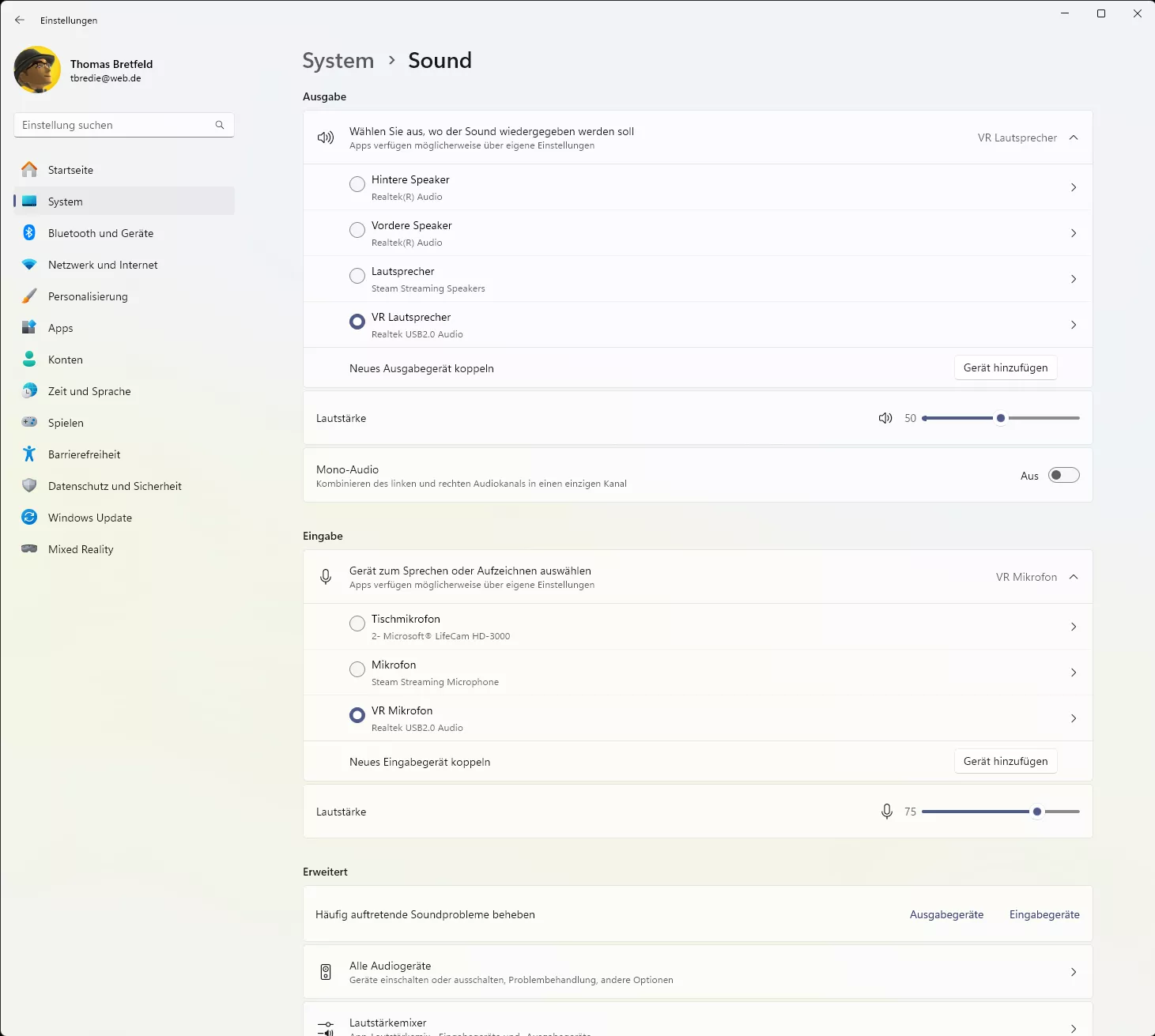Click the Eingabegeräte troubleshooting link
Screen dimensions: 1155x1036
point(1044,914)
